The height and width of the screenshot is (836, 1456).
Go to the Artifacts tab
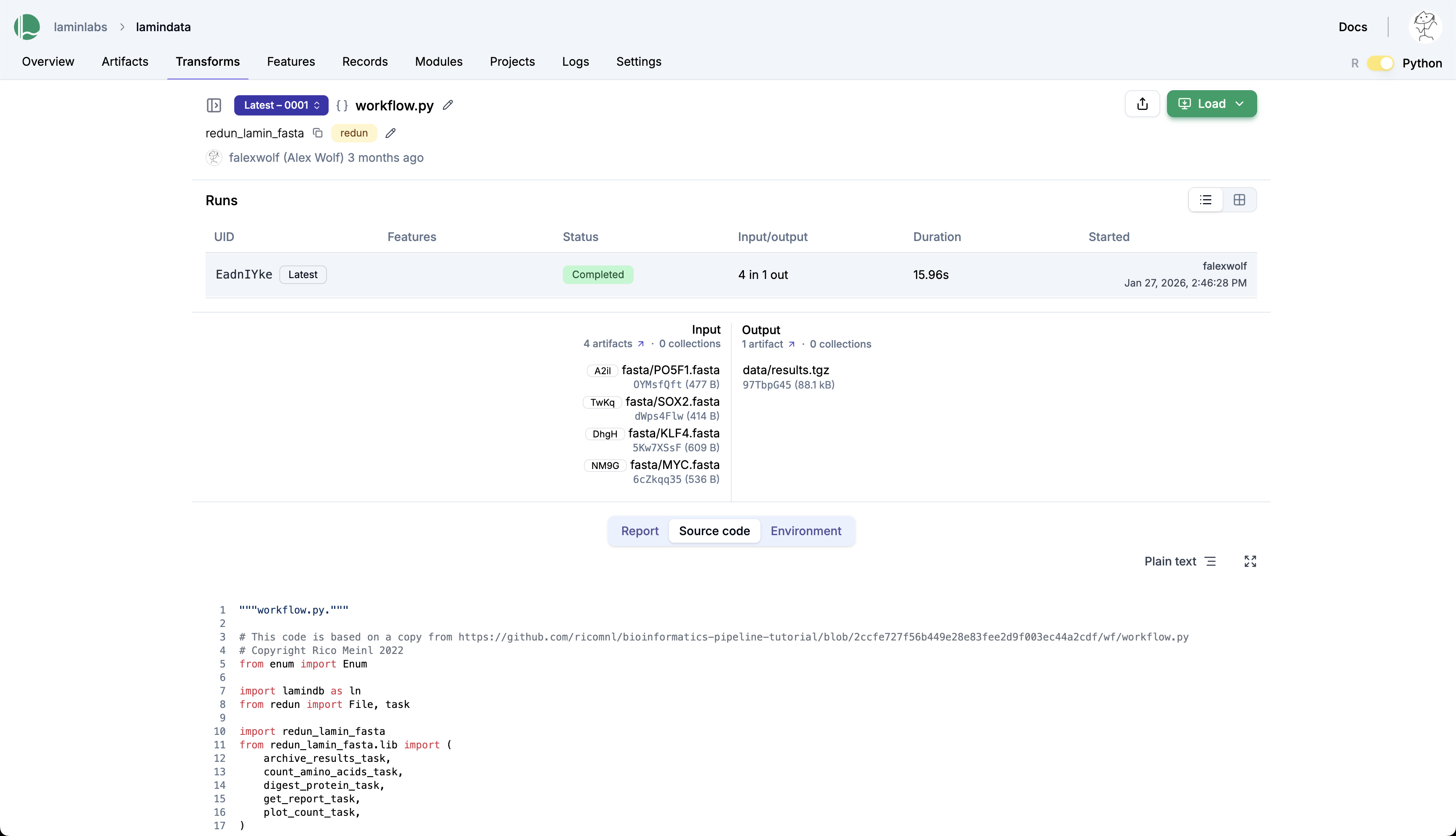tap(125, 62)
